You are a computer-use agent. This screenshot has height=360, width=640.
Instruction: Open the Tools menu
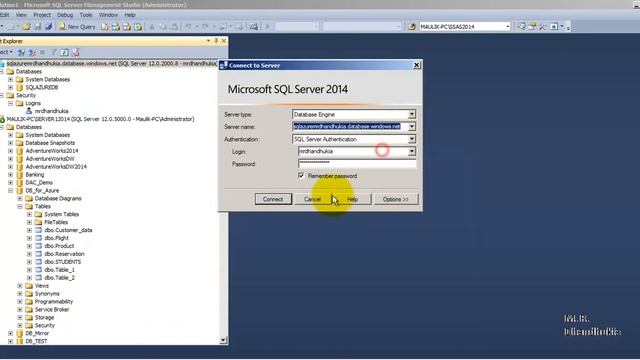(x=86, y=15)
